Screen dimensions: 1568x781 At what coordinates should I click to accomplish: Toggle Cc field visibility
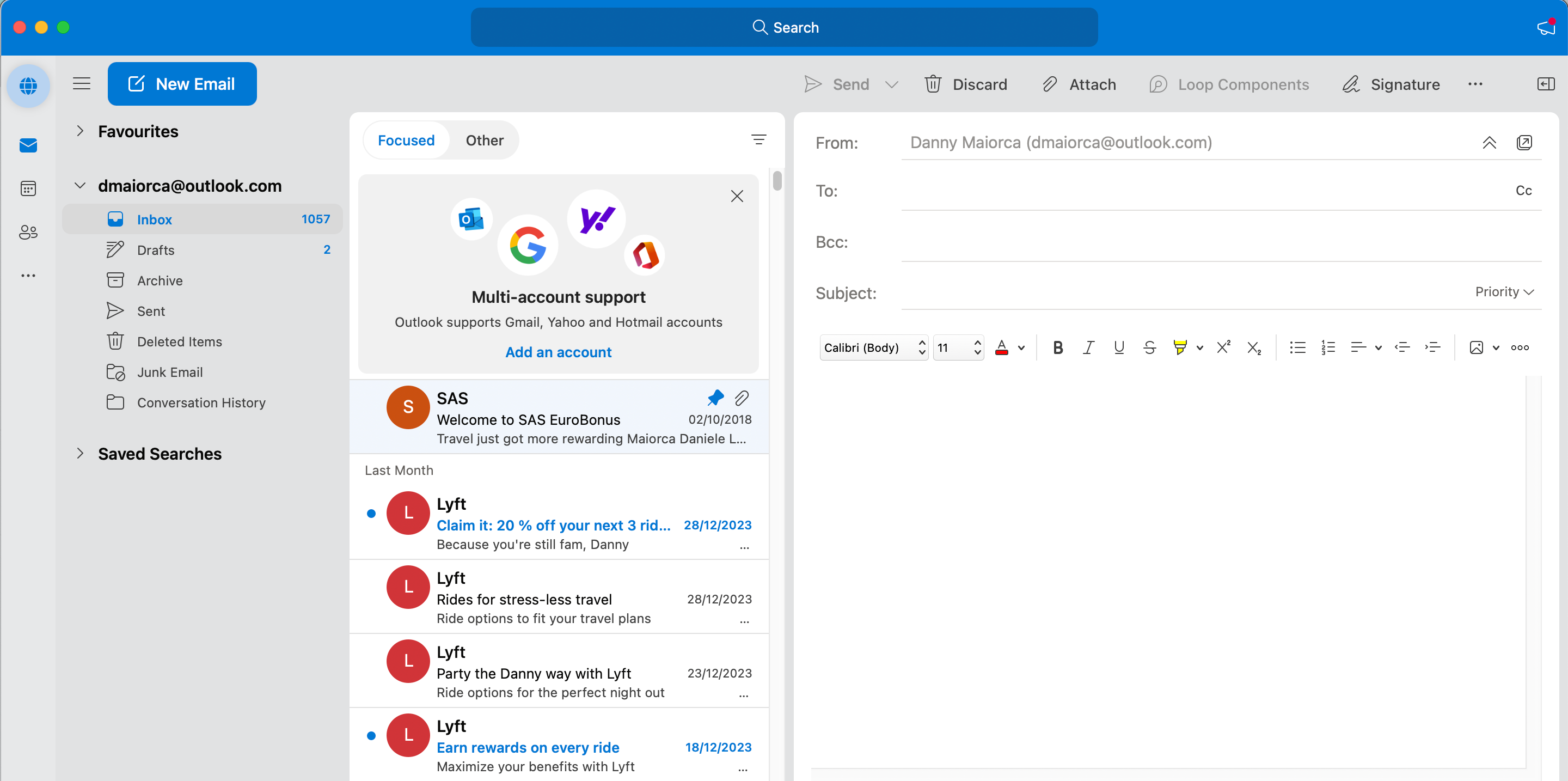coord(1524,191)
